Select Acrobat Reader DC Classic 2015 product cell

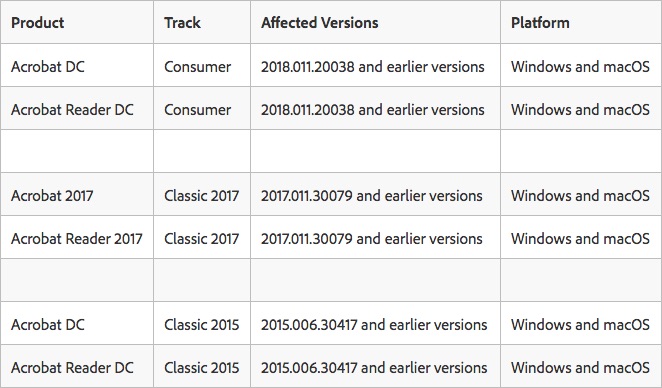pyautogui.click(x=72, y=368)
